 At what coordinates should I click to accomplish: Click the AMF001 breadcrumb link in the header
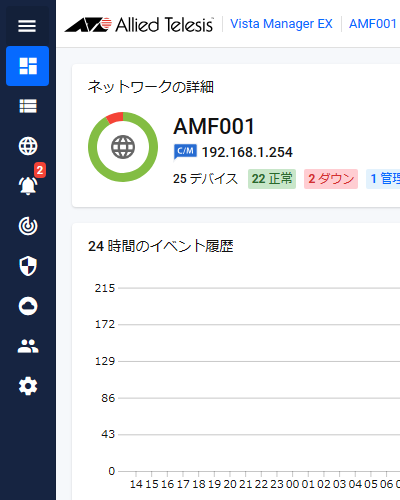click(x=373, y=24)
